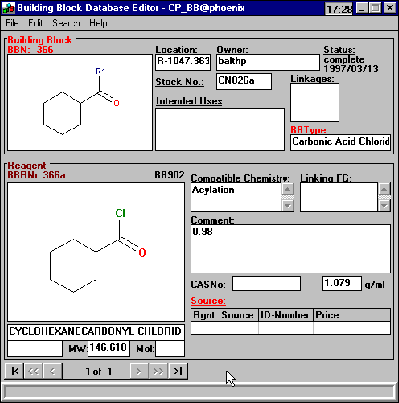Click the Location field with R-1047.363
The image size is (399, 403).
tap(183, 62)
